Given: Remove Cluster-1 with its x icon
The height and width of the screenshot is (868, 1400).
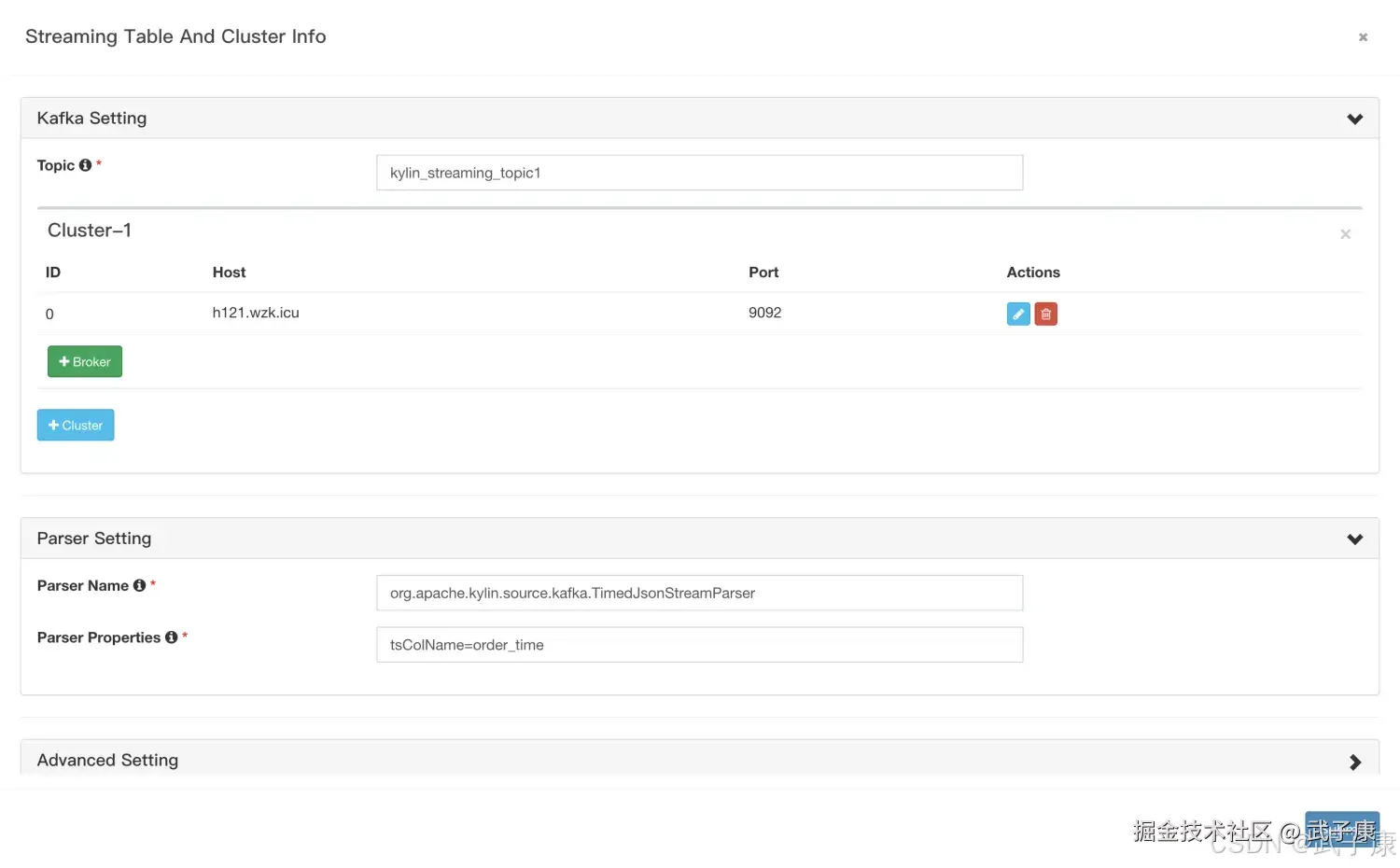Looking at the screenshot, I should click(1345, 234).
